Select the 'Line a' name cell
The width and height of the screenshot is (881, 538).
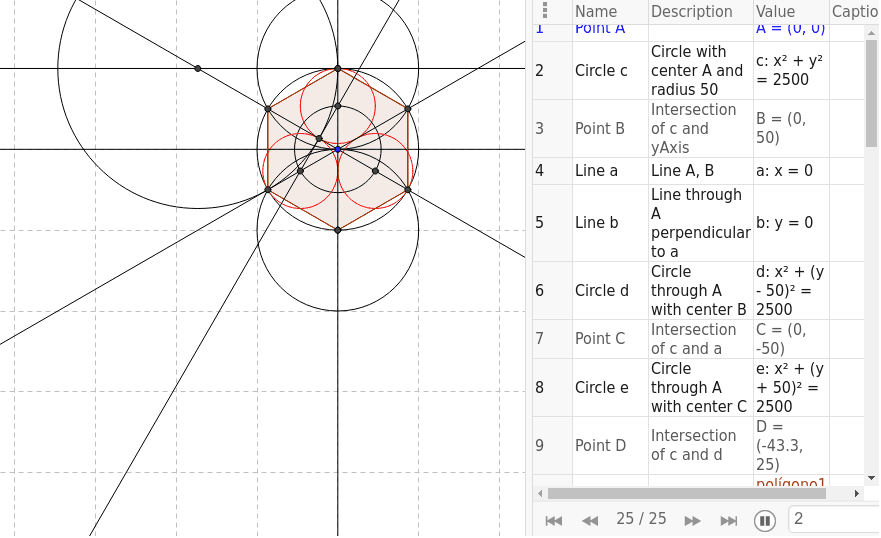[610, 171]
